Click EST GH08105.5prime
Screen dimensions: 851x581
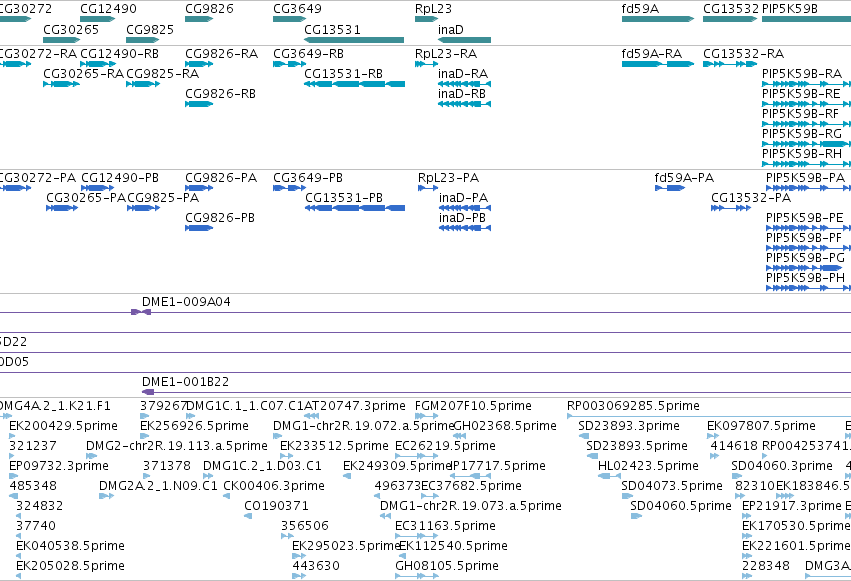click(416, 576)
